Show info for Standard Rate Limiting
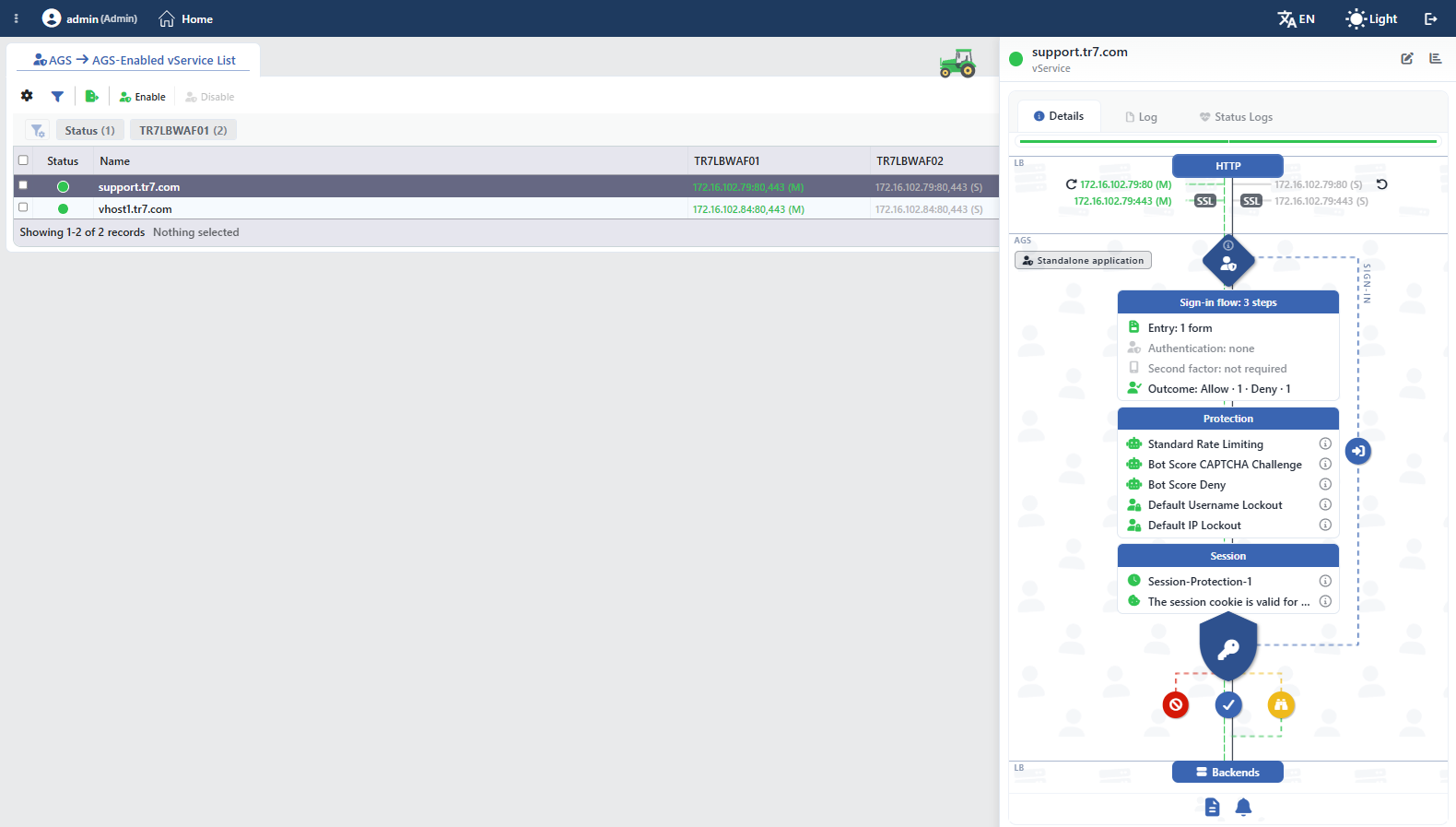Screen dimensions: 1456x827 point(1325,443)
